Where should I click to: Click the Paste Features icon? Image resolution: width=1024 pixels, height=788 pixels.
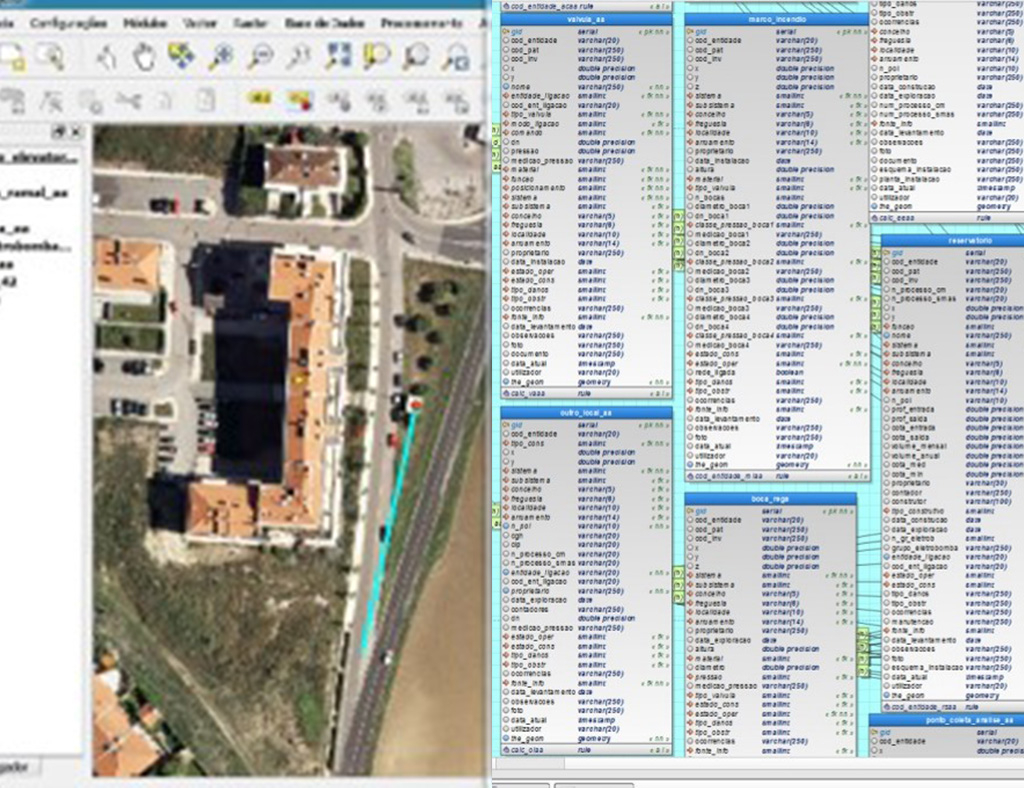[x=206, y=101]
